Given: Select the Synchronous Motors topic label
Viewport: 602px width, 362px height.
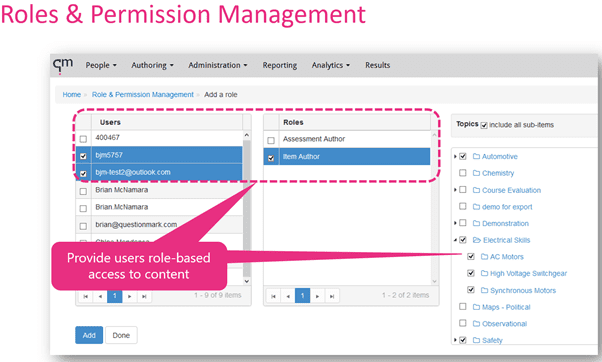Looking at the screenshot, I should [523, 291].
